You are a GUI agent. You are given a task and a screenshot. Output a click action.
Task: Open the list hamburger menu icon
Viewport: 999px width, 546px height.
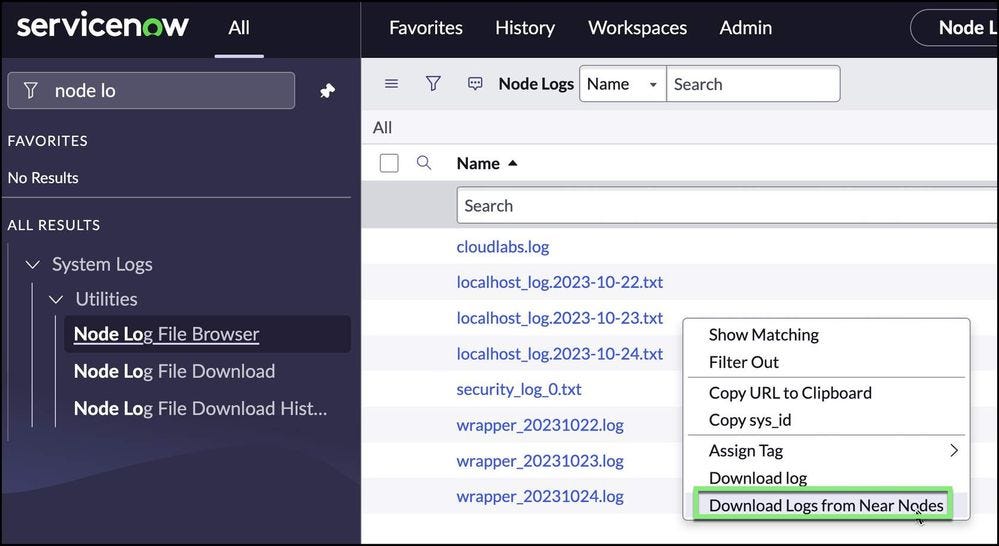[x=392, y=83]
